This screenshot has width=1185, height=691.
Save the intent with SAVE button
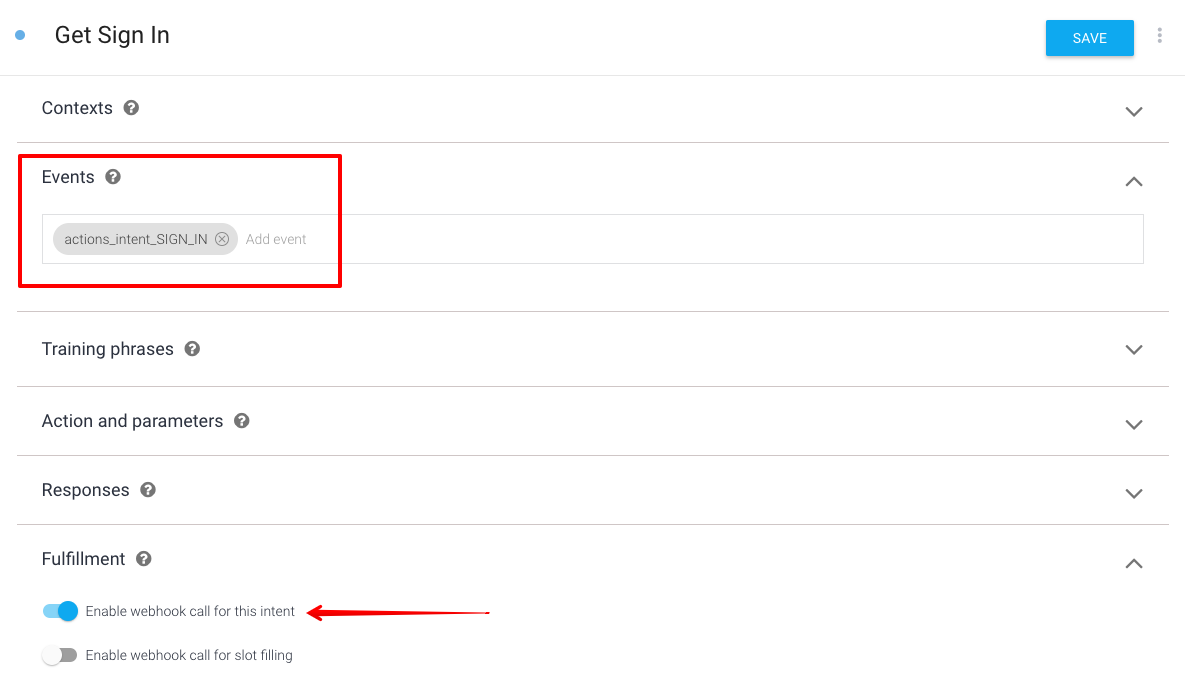pyautogui.click(x=1089, y=38)
